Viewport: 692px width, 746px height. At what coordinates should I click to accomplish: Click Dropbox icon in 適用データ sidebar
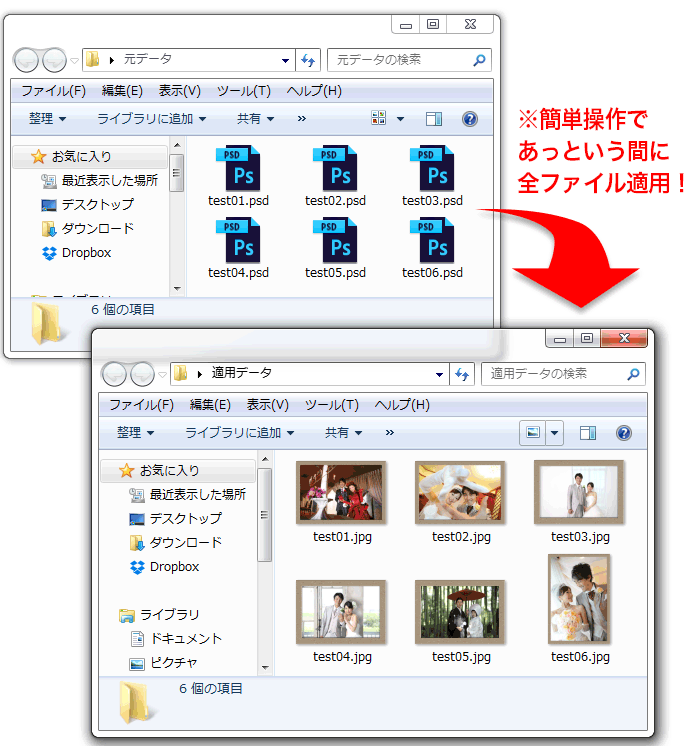[137, 567]
